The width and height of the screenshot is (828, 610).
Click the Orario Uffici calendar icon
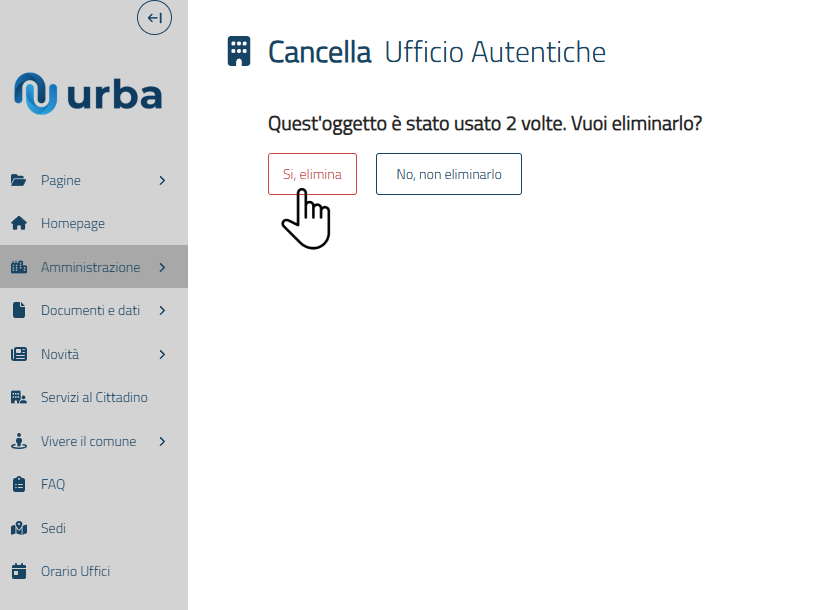tap(18, 572)
